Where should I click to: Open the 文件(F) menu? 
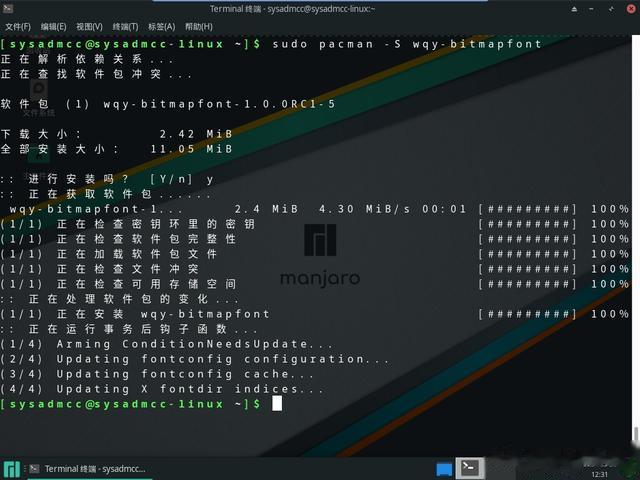pyautogui.click(x=18, y=27)
